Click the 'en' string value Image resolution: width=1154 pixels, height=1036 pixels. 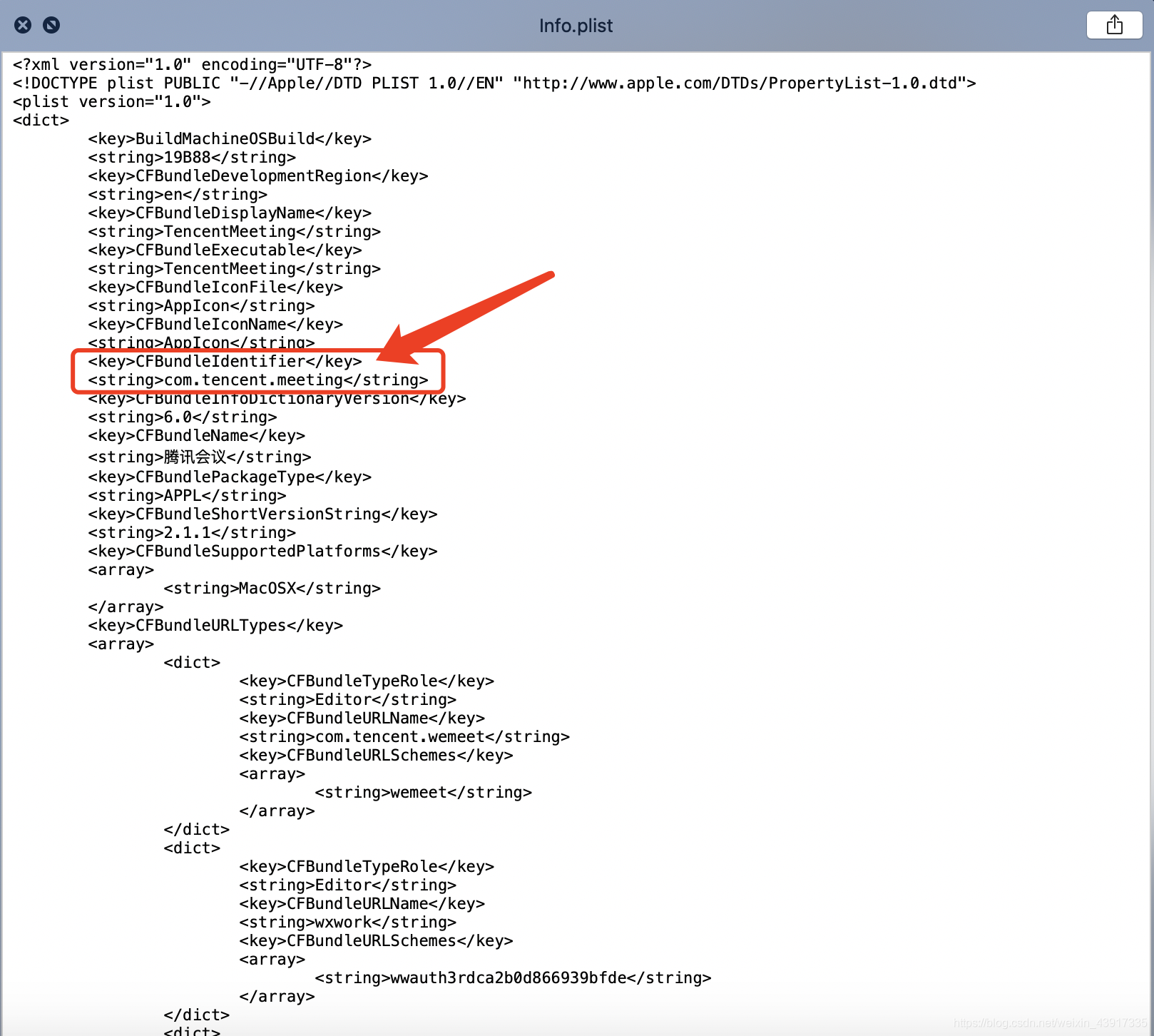178,194
